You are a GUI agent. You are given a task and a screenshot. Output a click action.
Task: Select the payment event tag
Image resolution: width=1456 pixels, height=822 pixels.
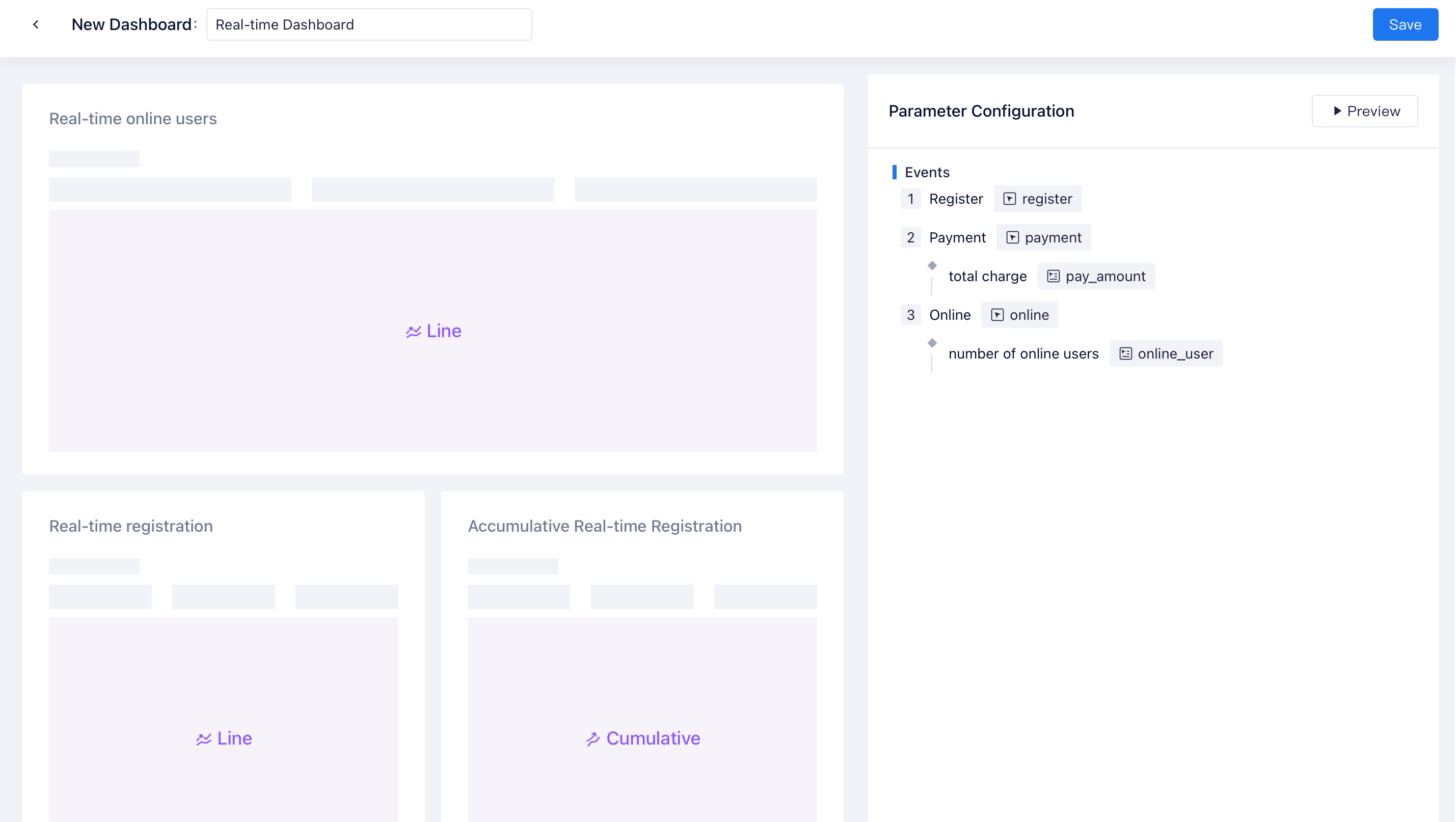point(1043,237)
